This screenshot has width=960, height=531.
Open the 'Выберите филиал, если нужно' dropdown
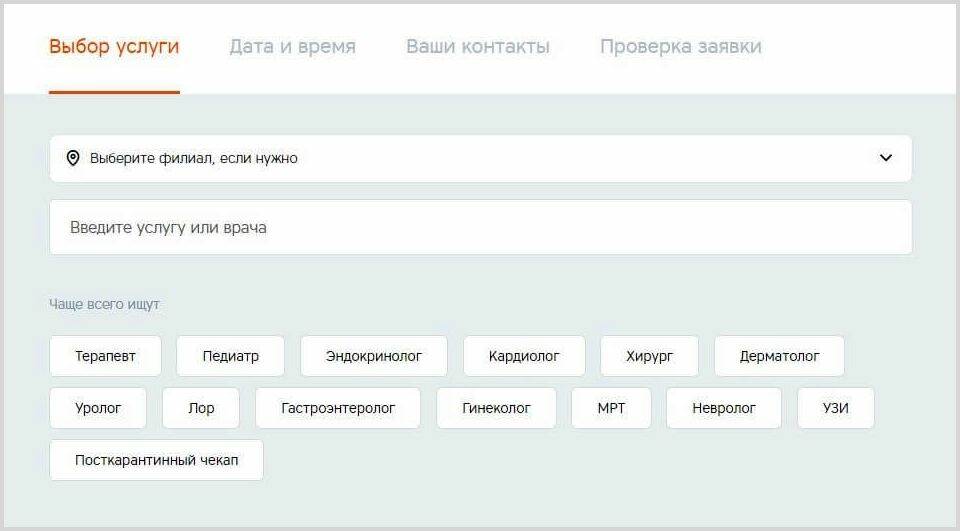coord(481,159)
